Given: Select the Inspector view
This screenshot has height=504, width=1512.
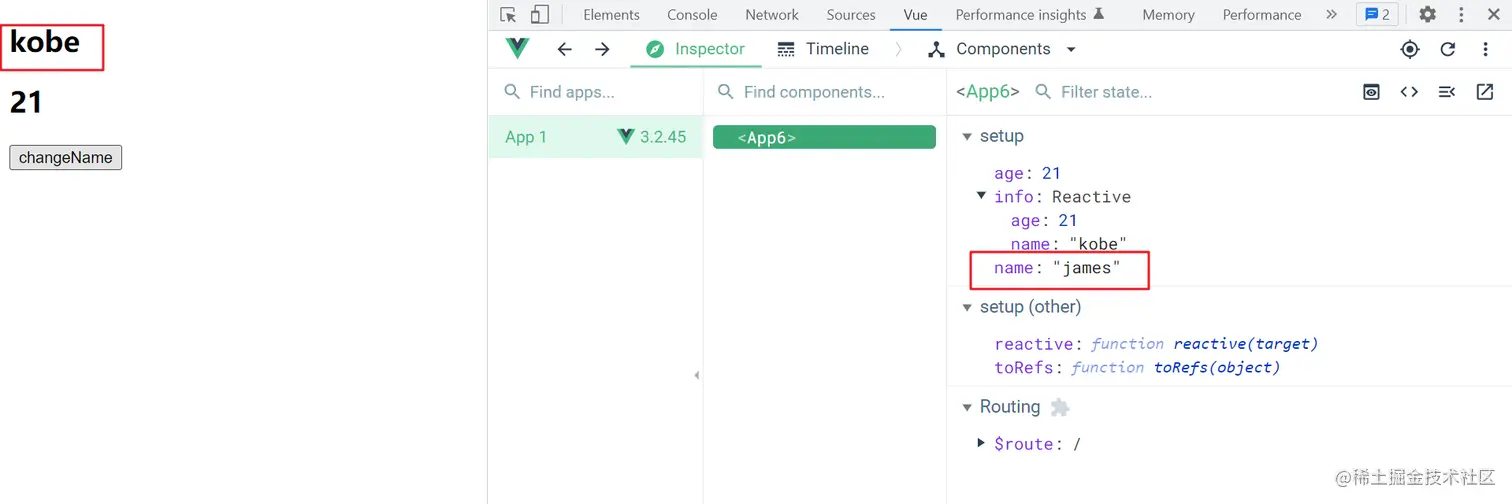Looking at the screenshot, I should (x=696, y=49).
